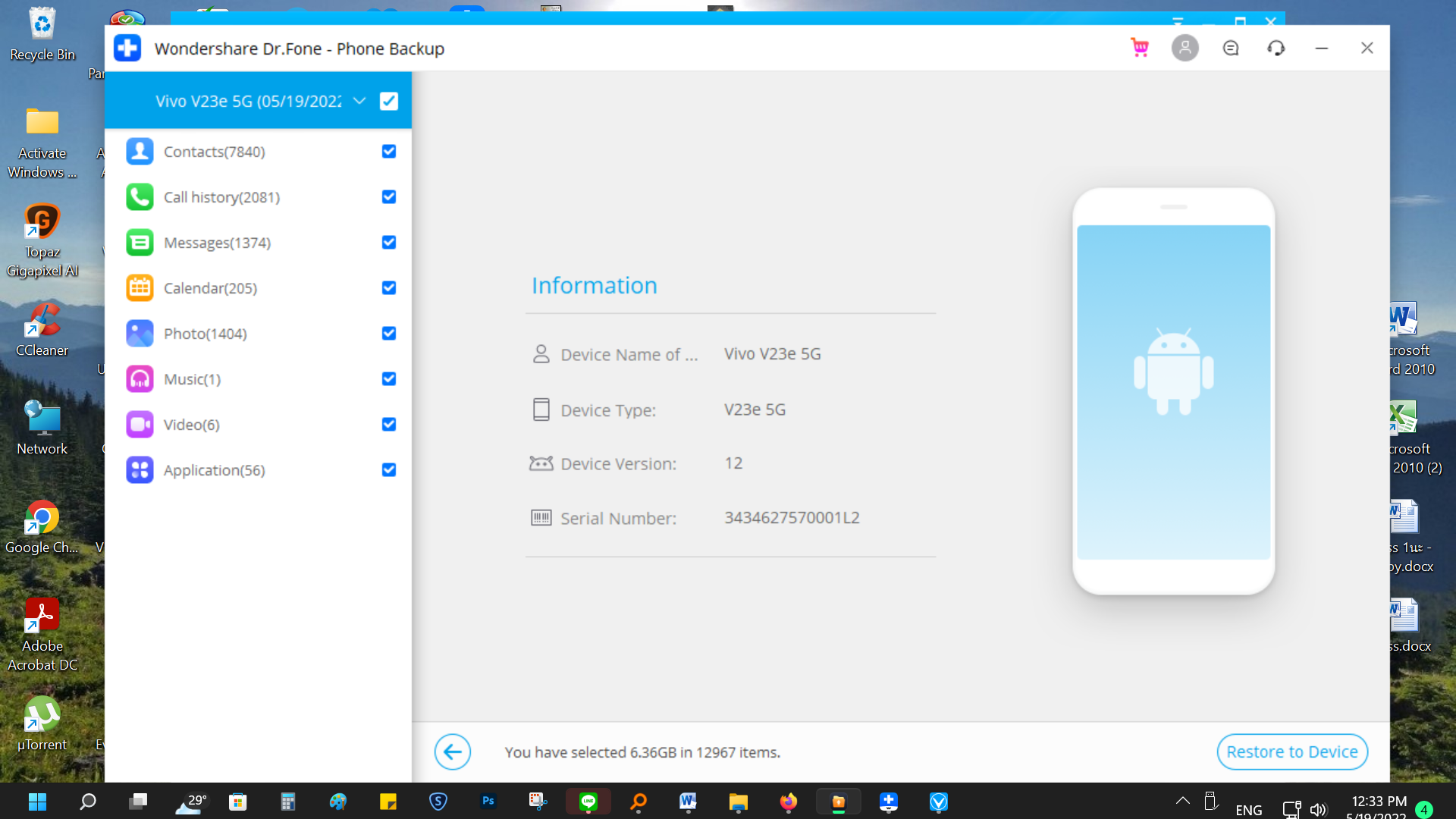Open Photoshop from the taskbar

click(488, 801)
